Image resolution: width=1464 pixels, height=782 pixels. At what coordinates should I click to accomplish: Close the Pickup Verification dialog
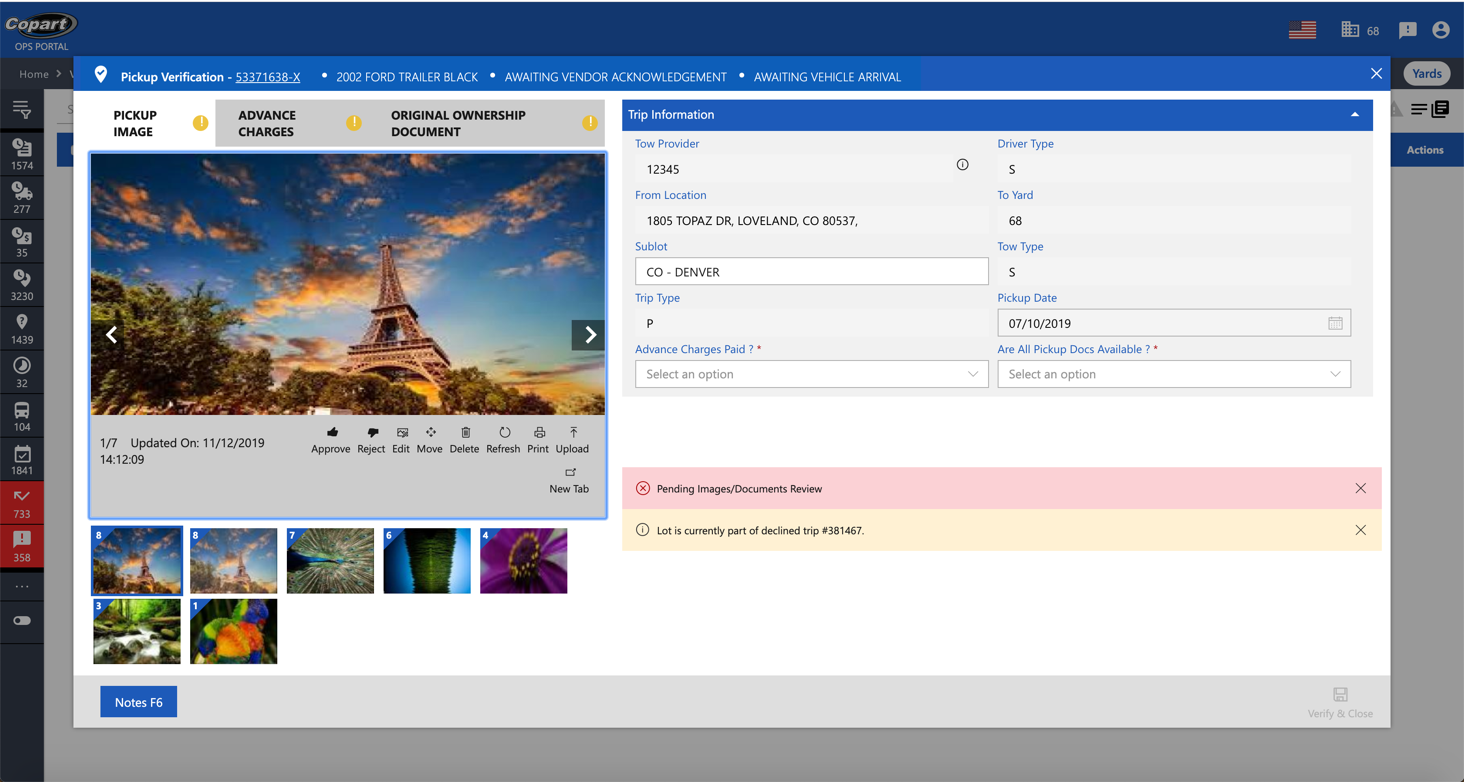(1376, 74)
